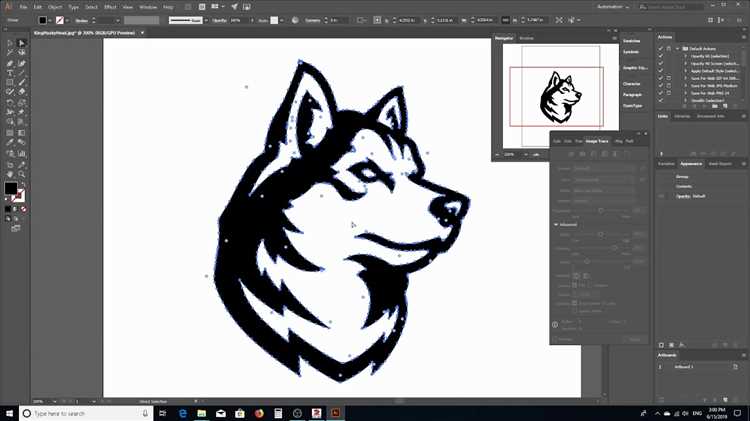This screenshot has height=421, width=750.
Task: Open the Firefox icon in the taskbar
Action: pos(258,412)
